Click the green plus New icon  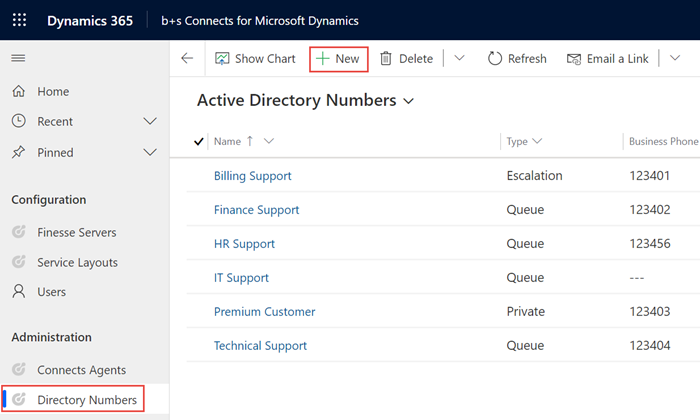pos(322,58)
